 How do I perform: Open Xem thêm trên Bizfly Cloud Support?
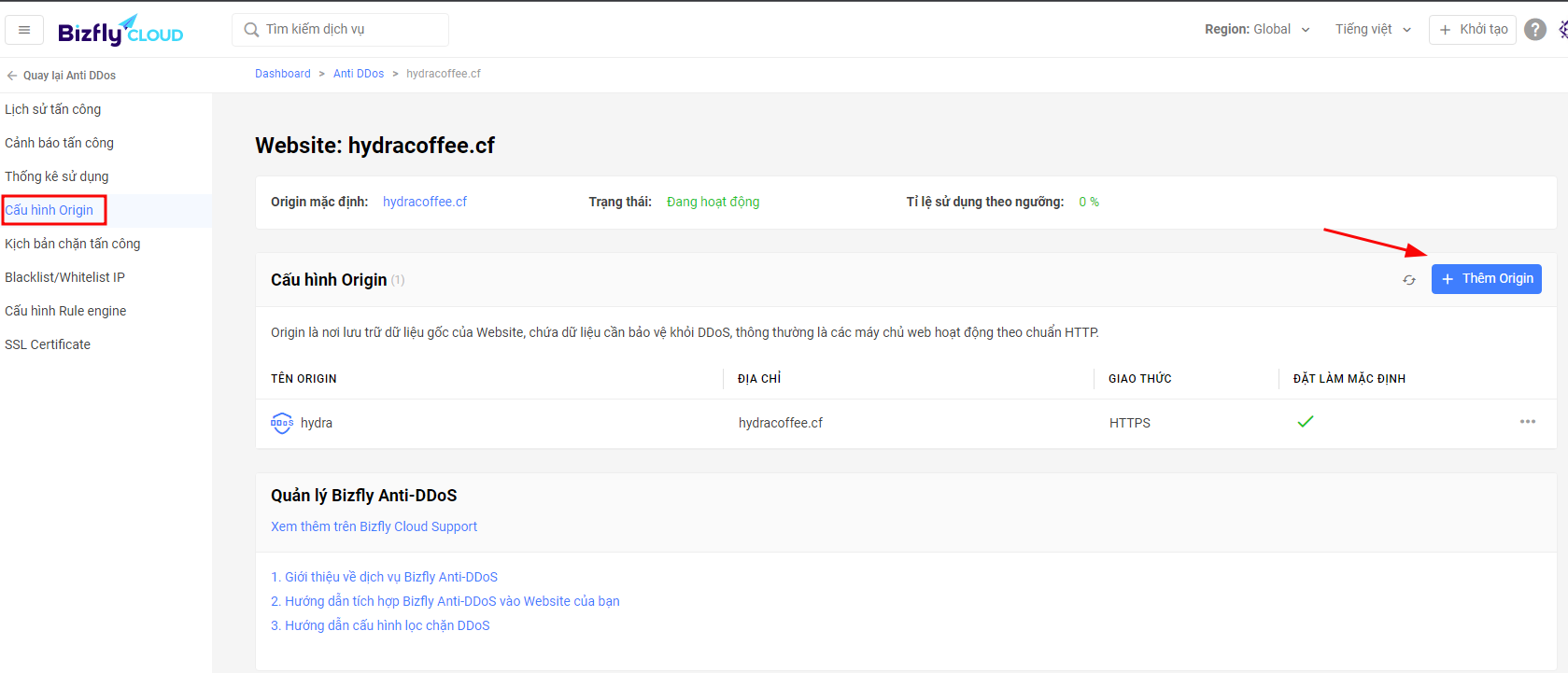(374, 526)
